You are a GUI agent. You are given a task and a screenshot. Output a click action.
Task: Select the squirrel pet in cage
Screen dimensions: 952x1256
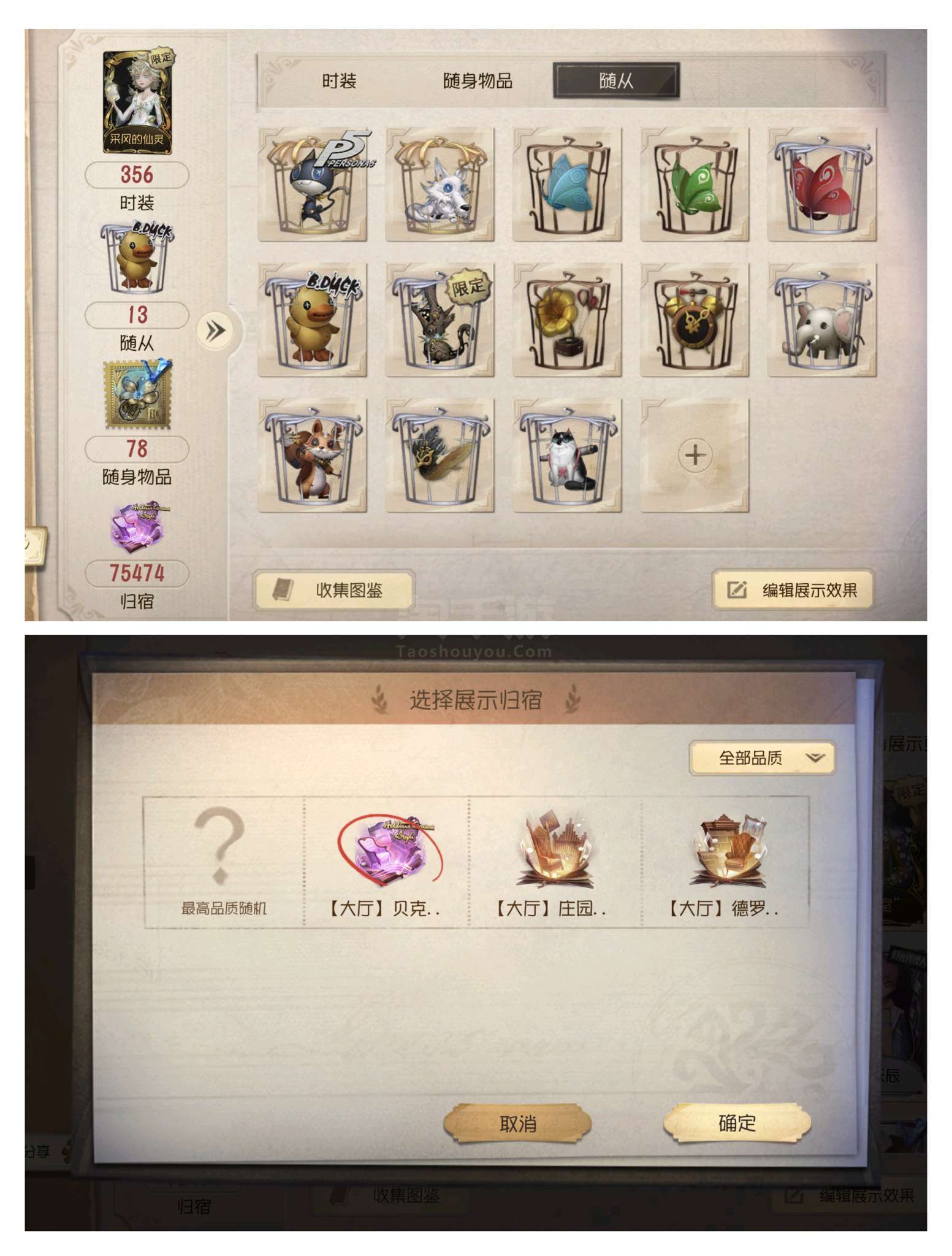313,455
